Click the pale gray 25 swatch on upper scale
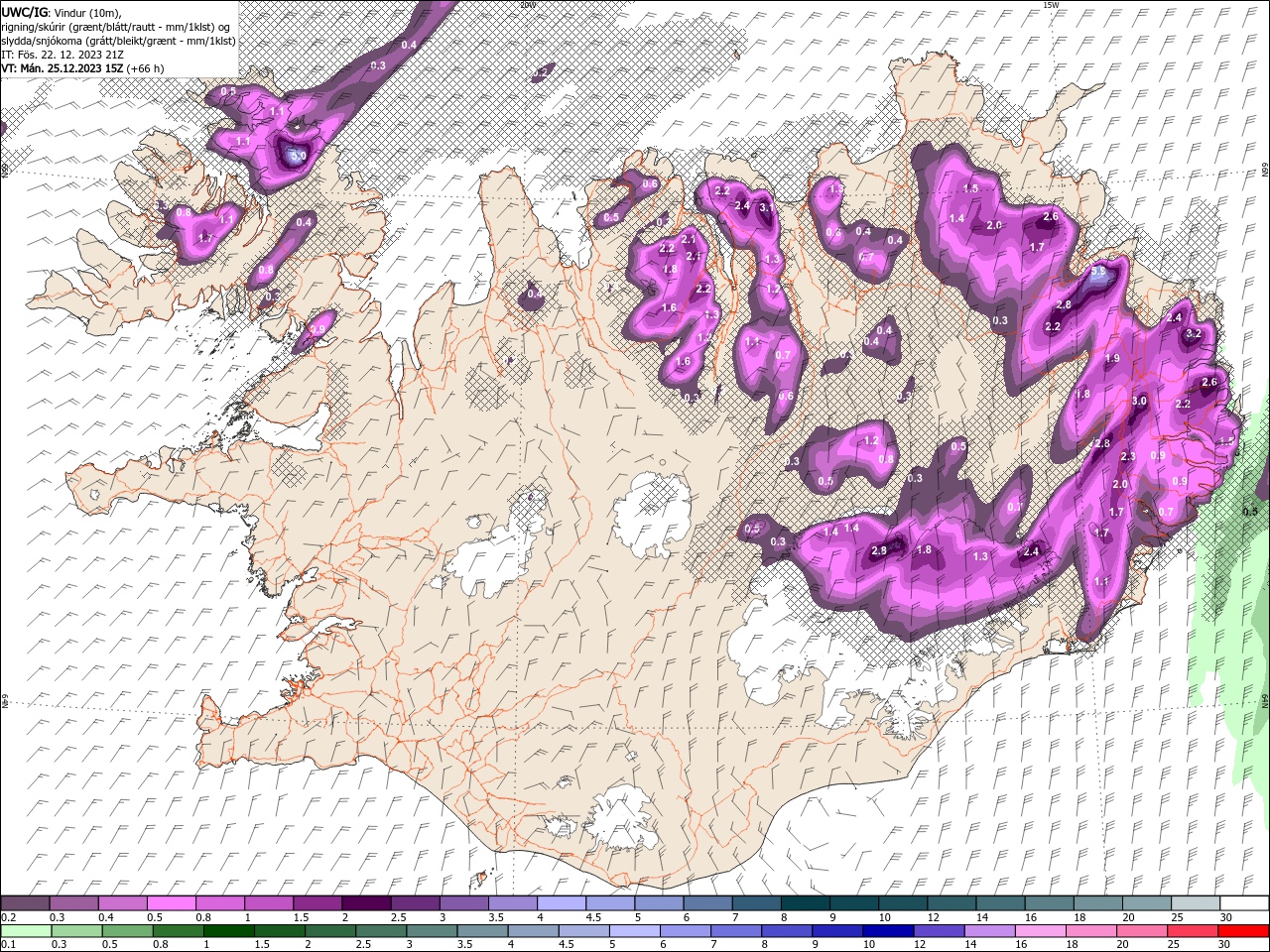Viewport: 1270px width, 952px height. [1196, 903]
